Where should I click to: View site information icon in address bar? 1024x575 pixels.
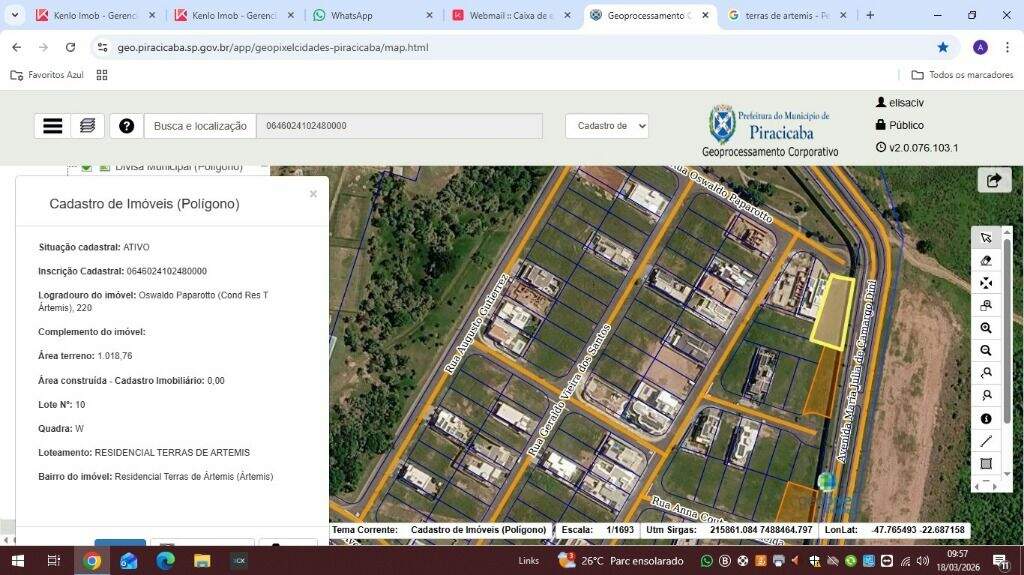pyautogui.click(x=103, y=47)
